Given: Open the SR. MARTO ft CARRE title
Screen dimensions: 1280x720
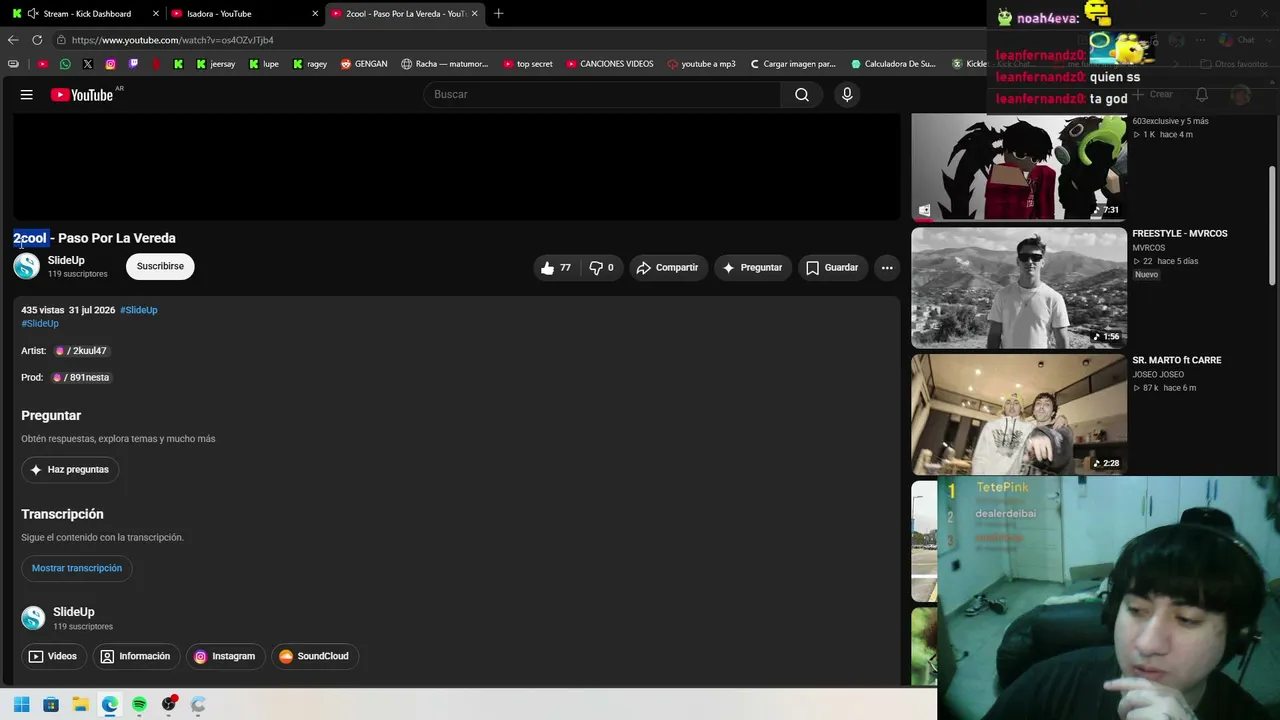Looking at the screenshot, I should pos(1177,360).
